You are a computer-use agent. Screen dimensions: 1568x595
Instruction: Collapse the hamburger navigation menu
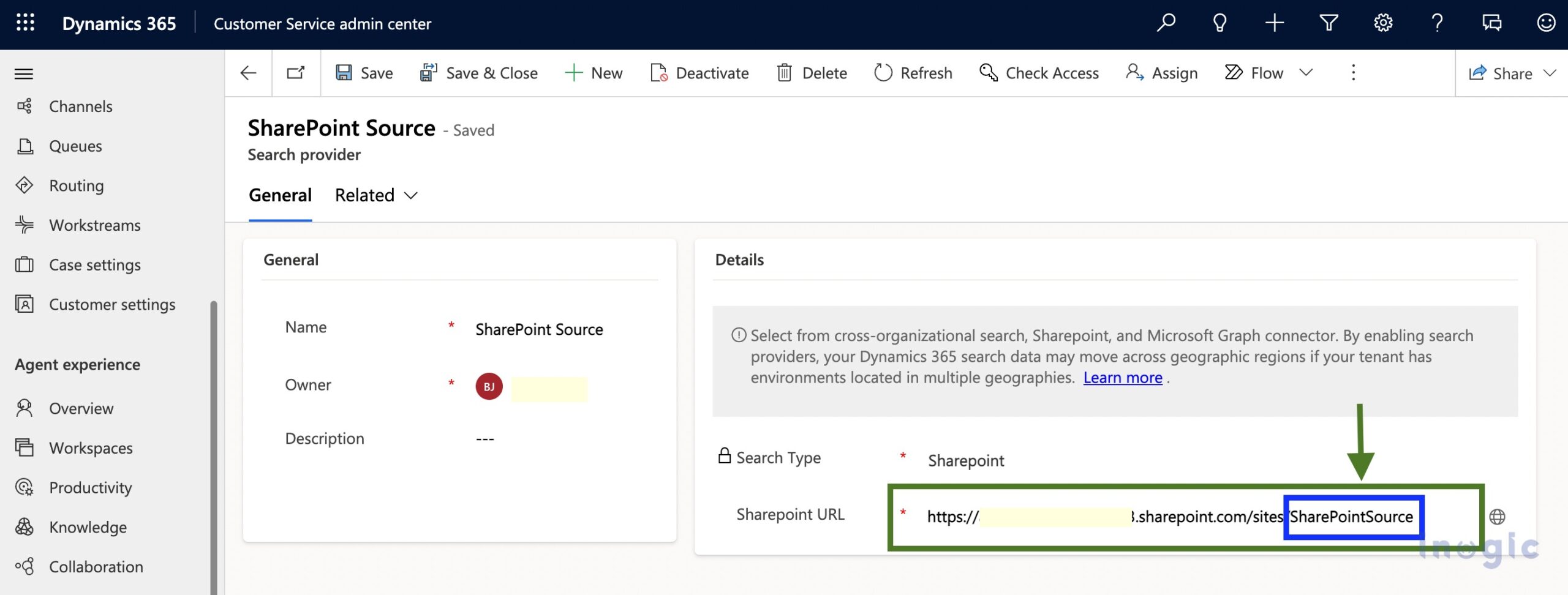(24, 74)
